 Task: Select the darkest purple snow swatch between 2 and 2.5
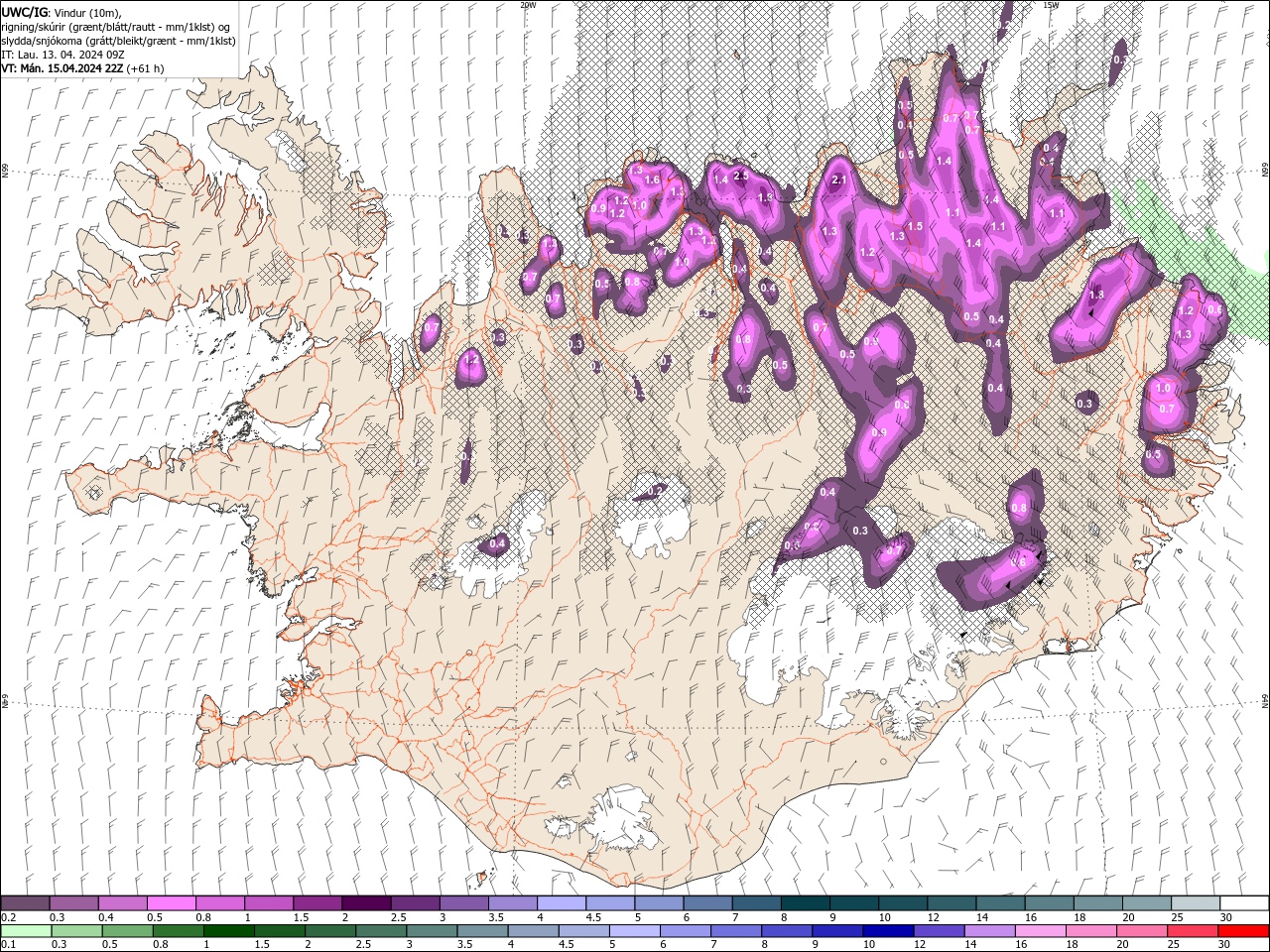coord(366,903)
